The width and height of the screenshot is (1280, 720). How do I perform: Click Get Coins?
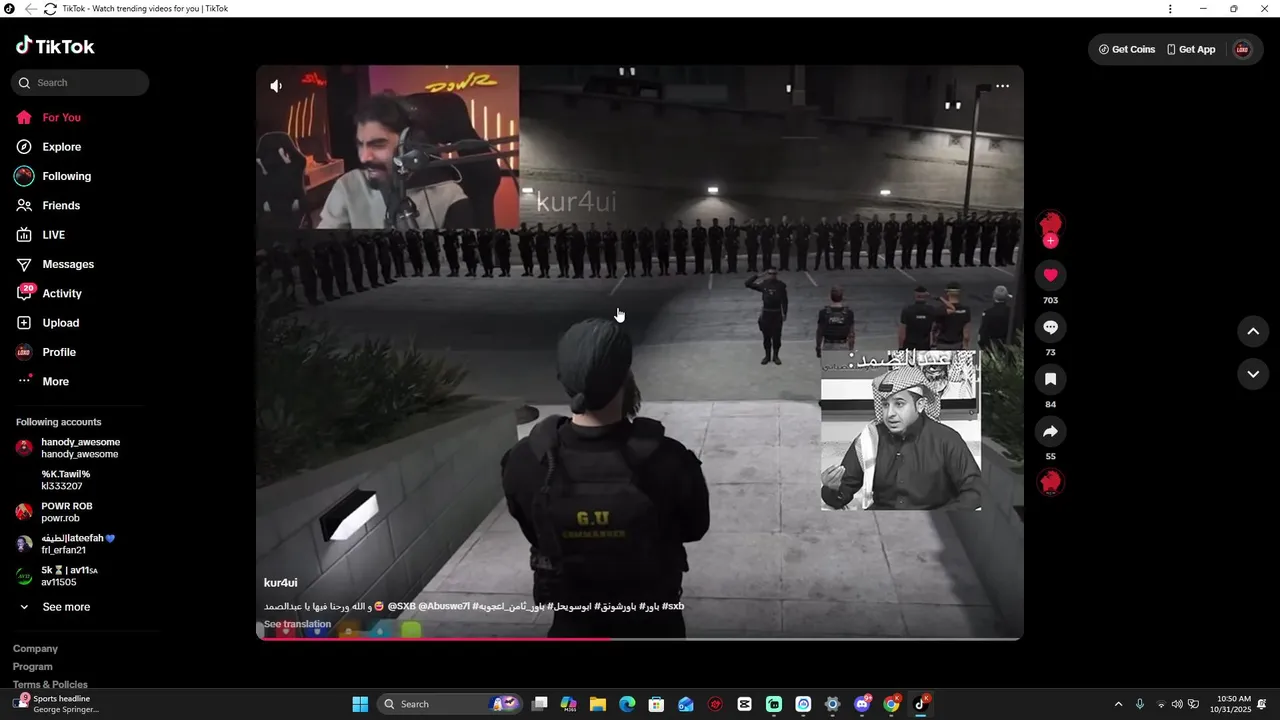(x=1127, y=49)
